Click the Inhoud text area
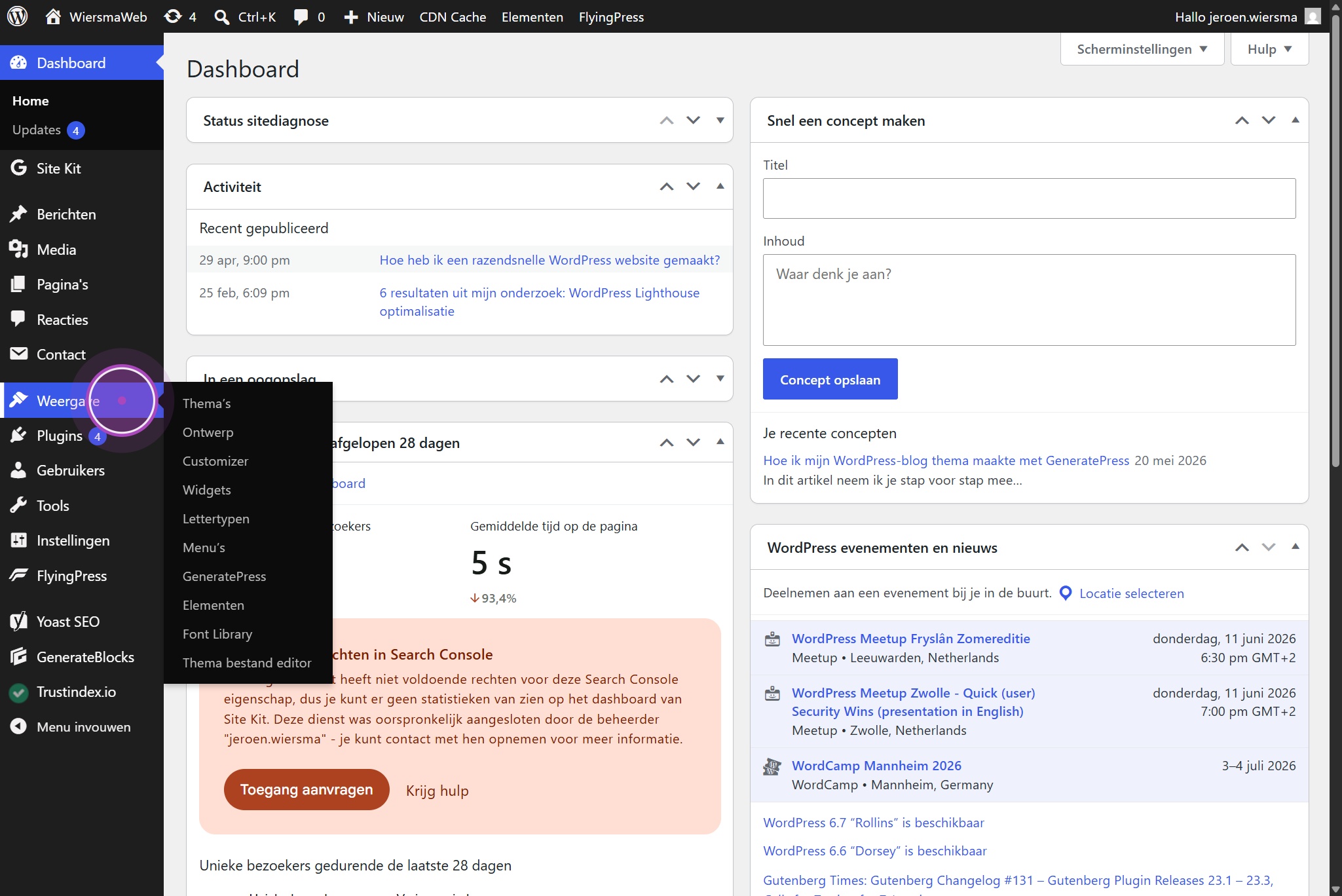Screen dimensions: 1342x896 click(1029, 300)
